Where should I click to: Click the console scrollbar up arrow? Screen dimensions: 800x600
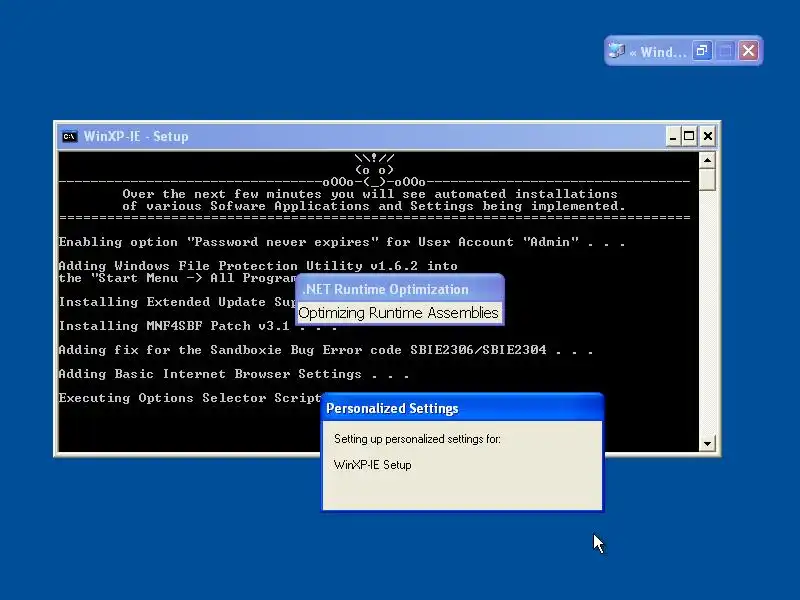(x=707, y=161)
